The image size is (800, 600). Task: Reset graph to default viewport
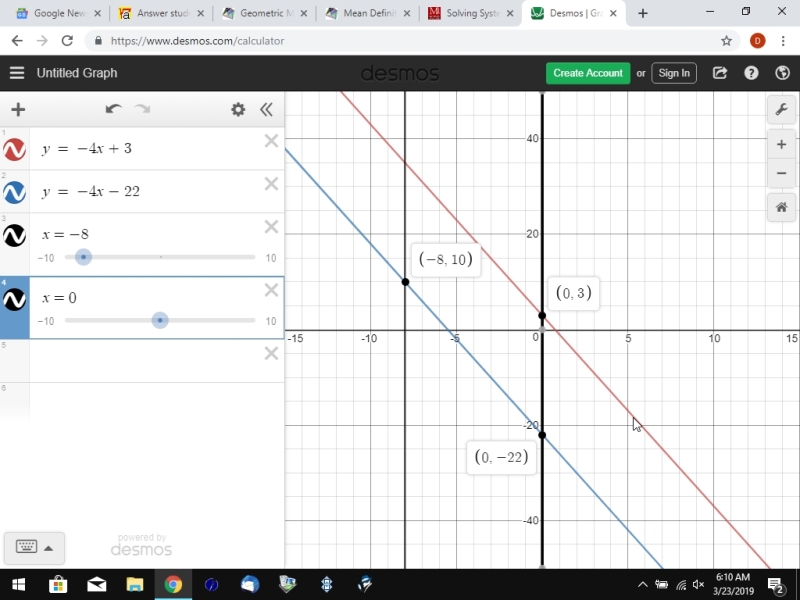[x=781, y=208]
